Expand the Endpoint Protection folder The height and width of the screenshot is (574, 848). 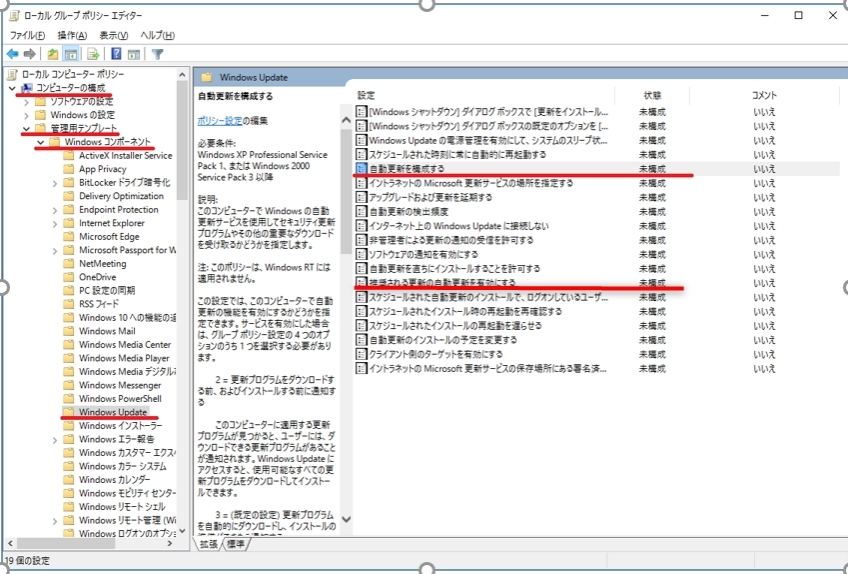(55, 210)
